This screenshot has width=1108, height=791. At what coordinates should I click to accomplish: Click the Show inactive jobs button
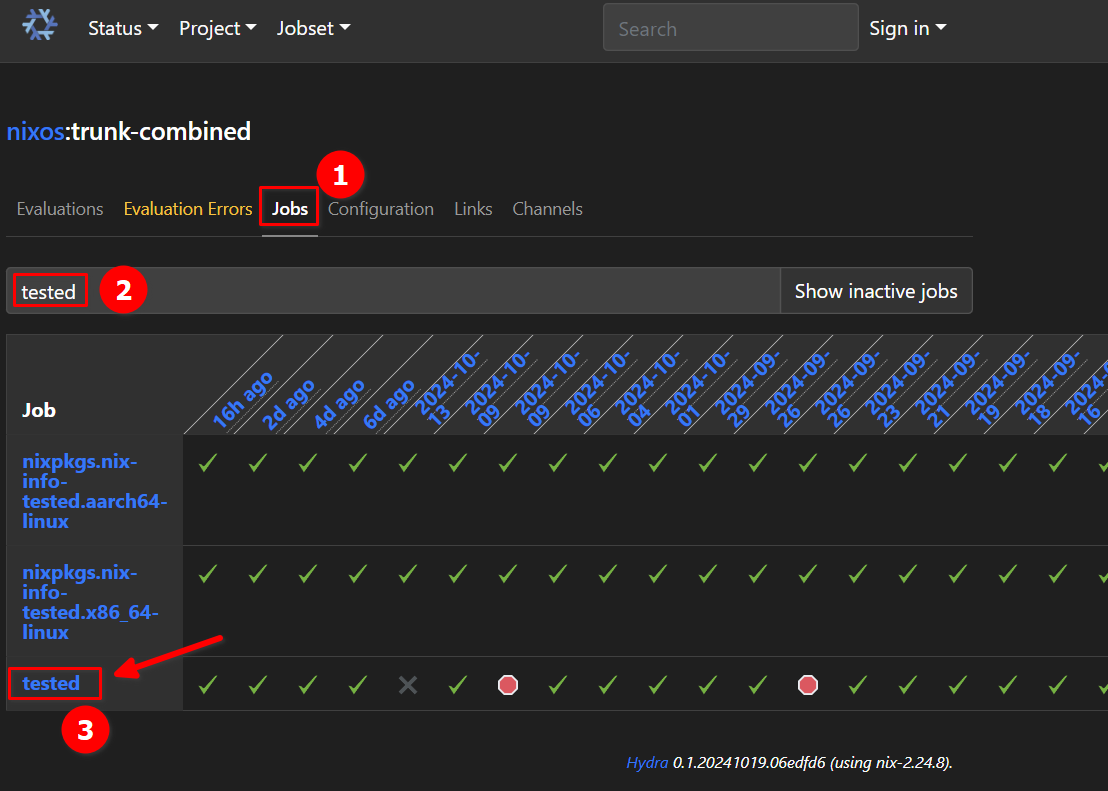pos(876,291)
